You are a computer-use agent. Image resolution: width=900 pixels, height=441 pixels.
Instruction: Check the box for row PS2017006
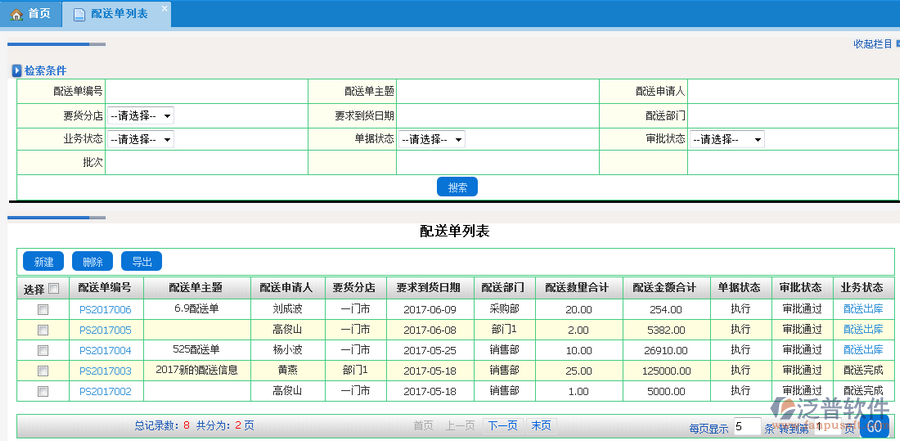point(42,310)
